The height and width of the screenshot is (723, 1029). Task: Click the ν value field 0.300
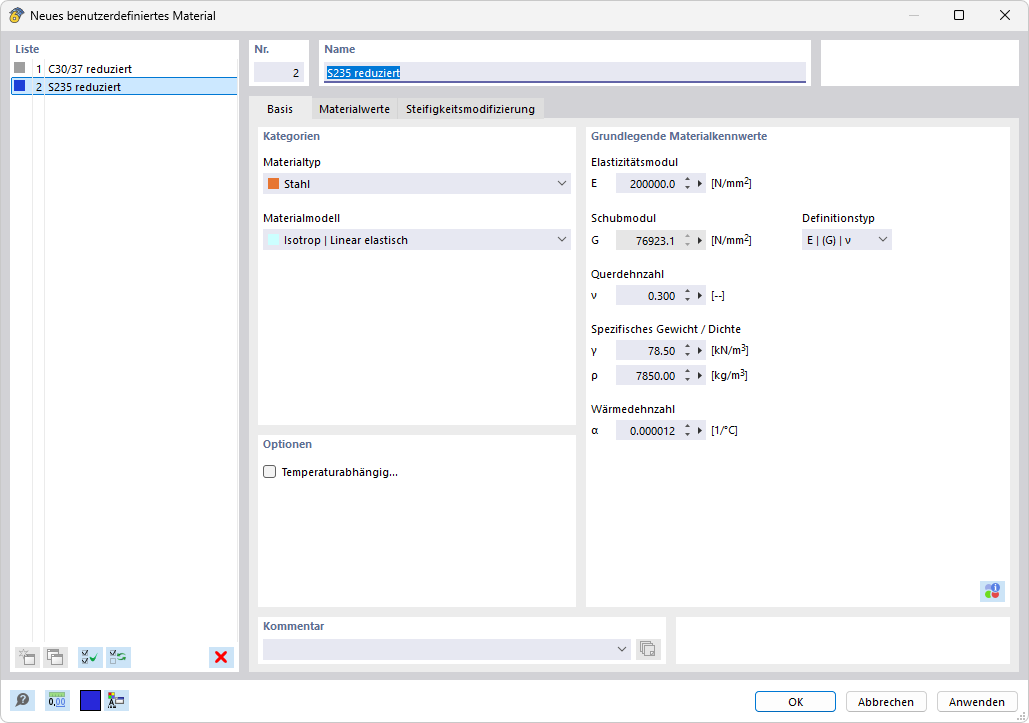pos(648,296)
